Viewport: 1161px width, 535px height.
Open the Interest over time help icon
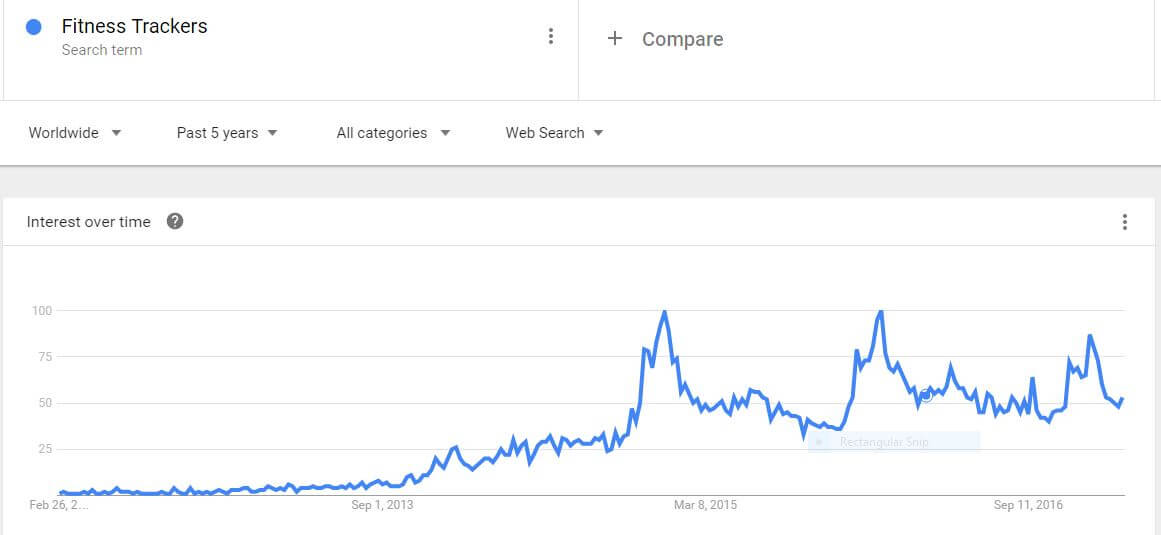point(175,222)
